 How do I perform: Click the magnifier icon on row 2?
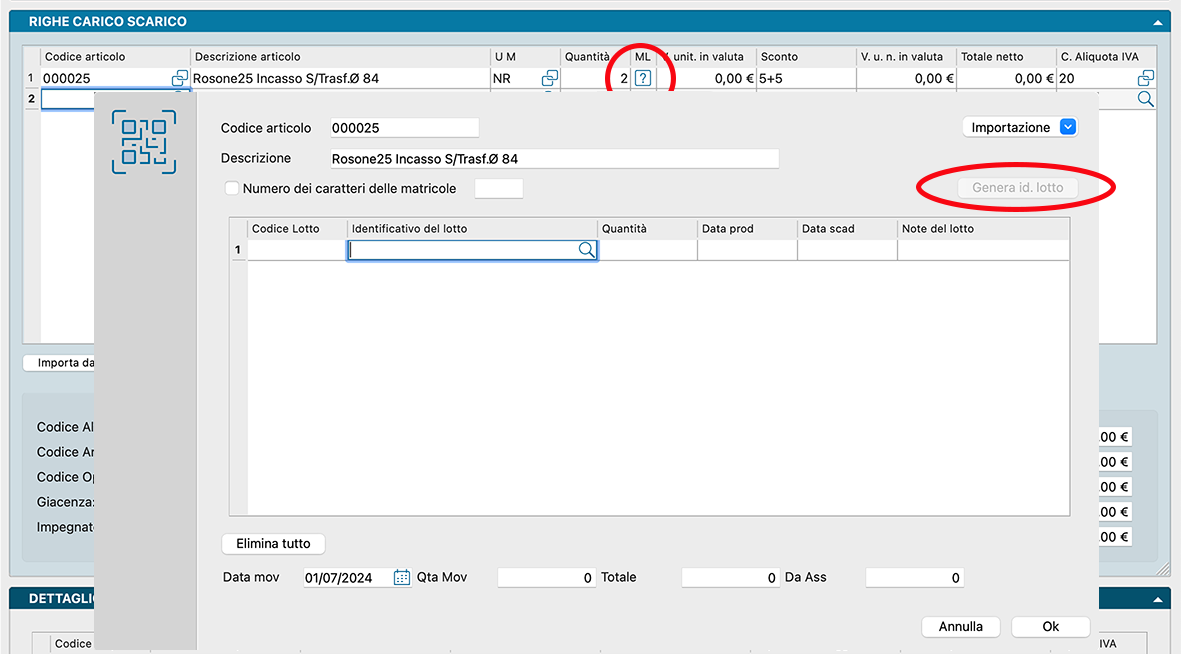(1145, 99)
